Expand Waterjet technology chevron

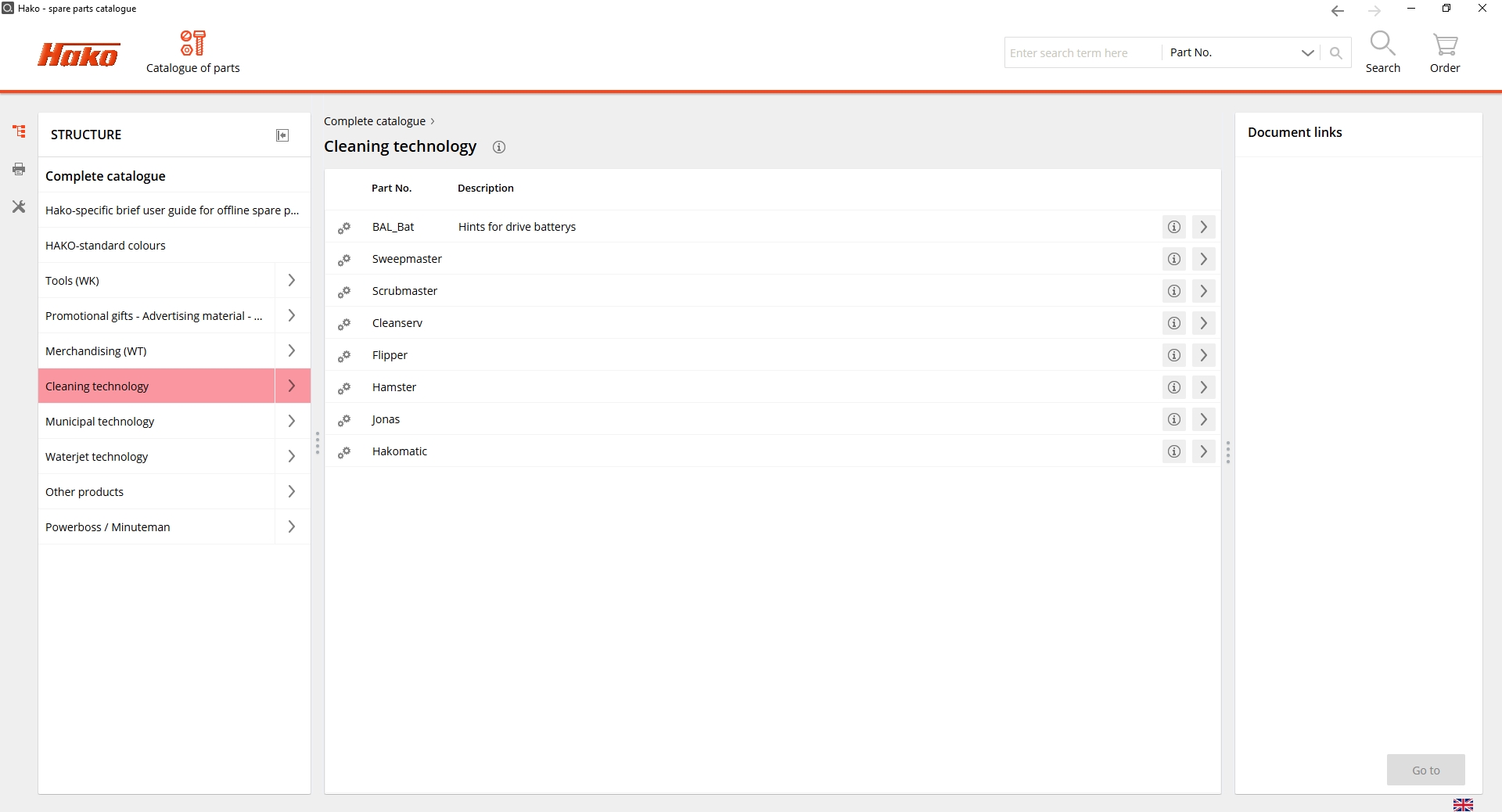pyautogui.click(x=292, y=456)
